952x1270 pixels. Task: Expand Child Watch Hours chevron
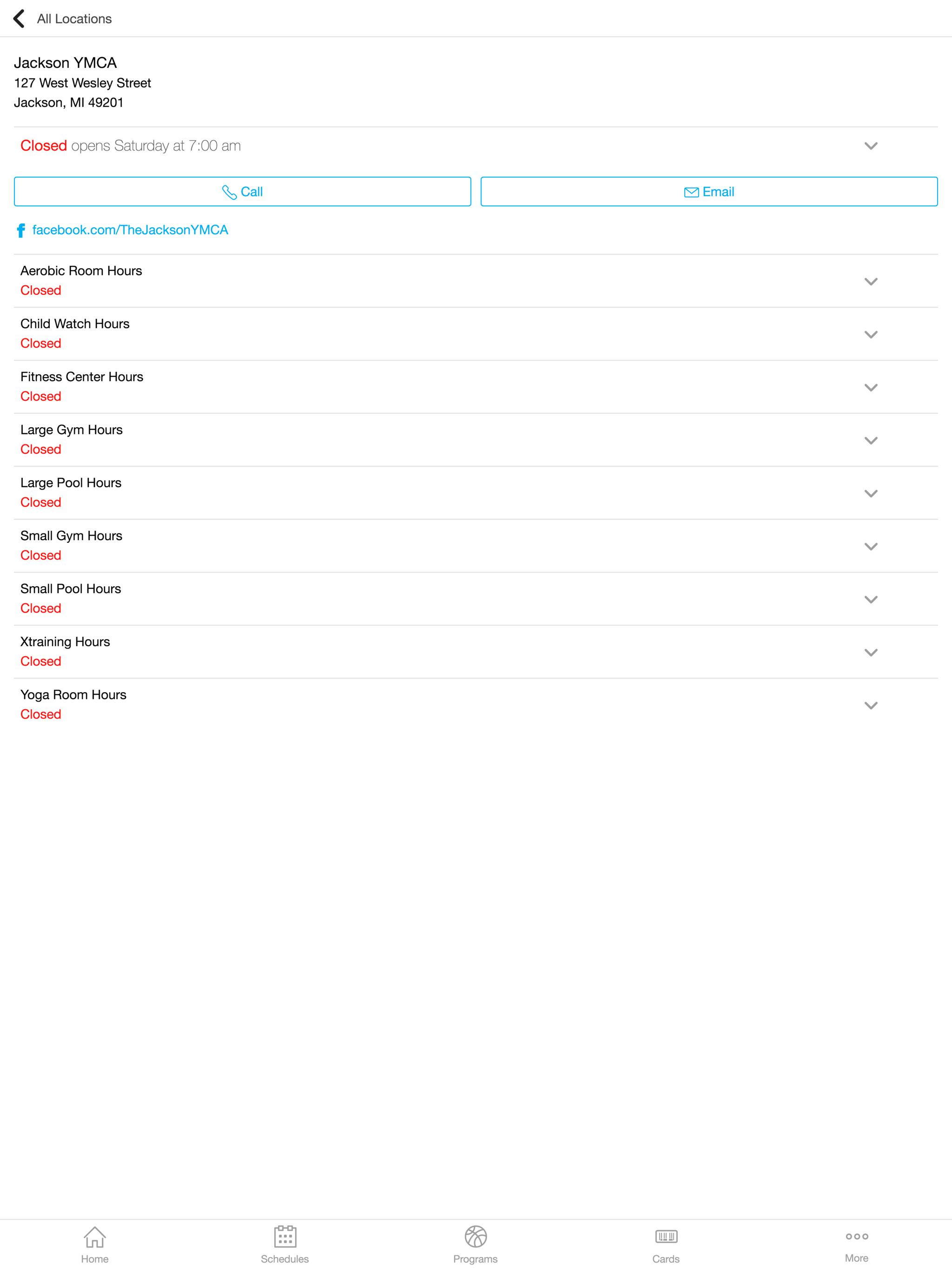pos(871,334)
